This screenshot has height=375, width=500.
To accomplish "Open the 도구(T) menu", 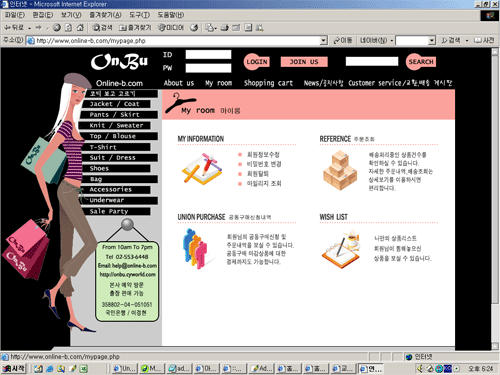I will tap(139, 15).
